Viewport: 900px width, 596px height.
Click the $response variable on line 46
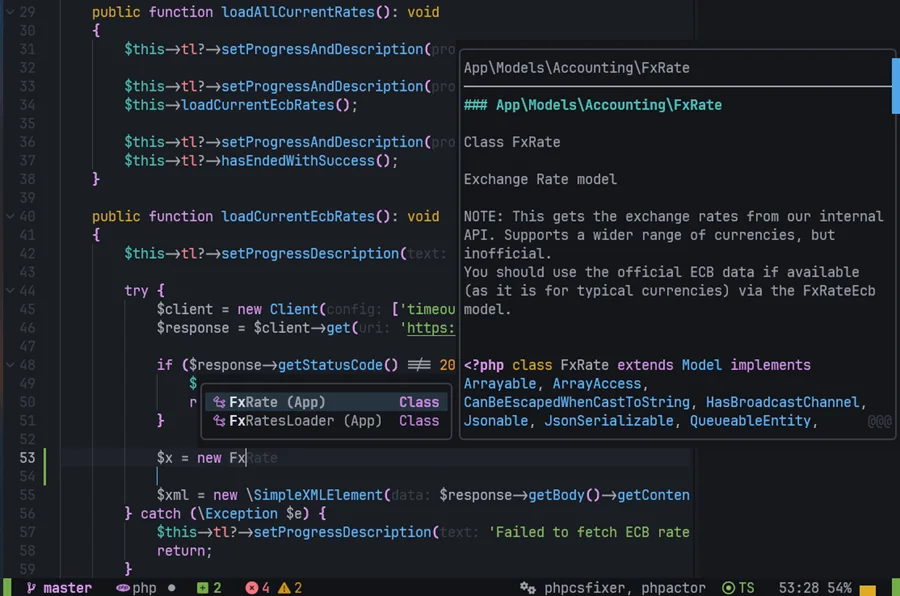coord(192,328)
